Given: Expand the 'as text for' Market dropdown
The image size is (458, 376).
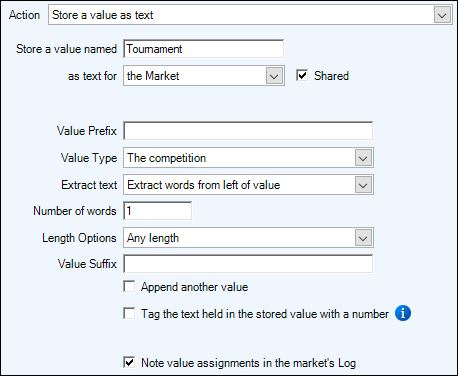Looking at the screenshot, I should [274, 76].
